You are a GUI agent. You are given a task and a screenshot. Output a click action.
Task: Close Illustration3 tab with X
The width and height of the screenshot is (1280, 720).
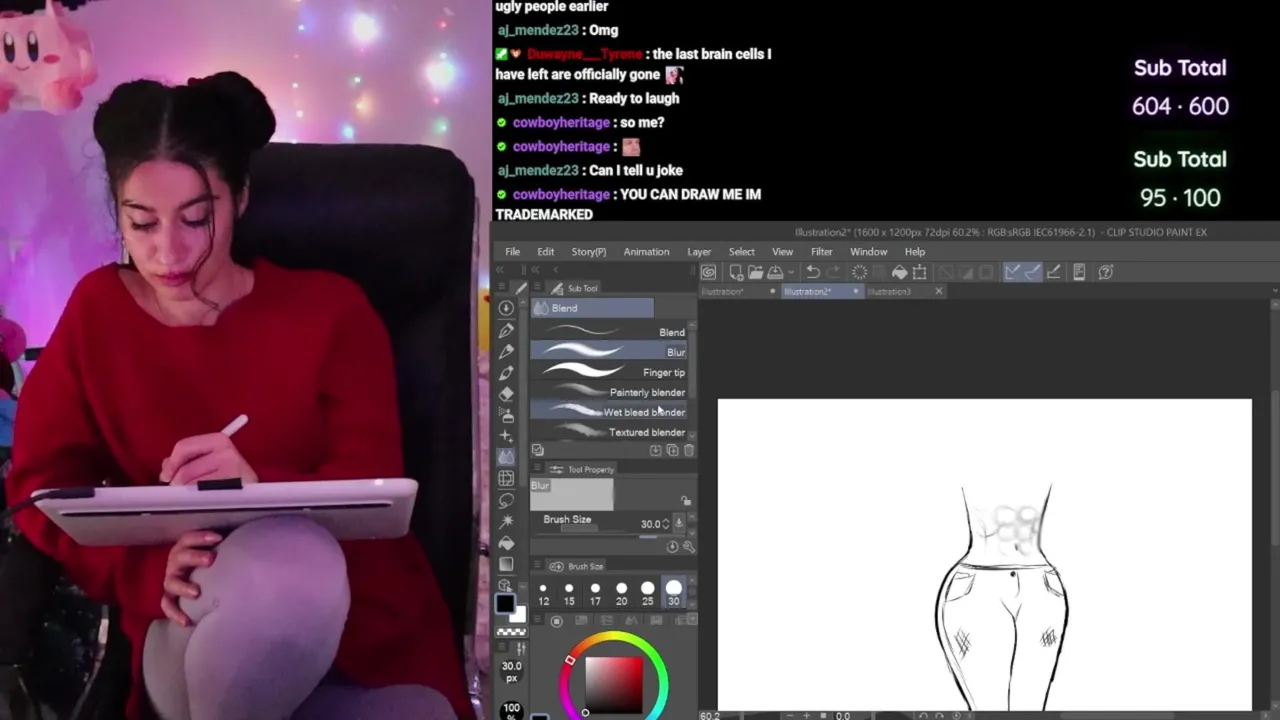click(938, 291)
